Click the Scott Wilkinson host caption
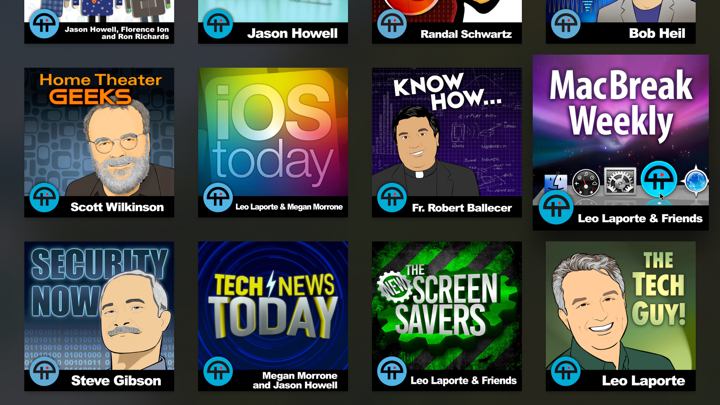The image size is (720, 405). click(117, 207)
